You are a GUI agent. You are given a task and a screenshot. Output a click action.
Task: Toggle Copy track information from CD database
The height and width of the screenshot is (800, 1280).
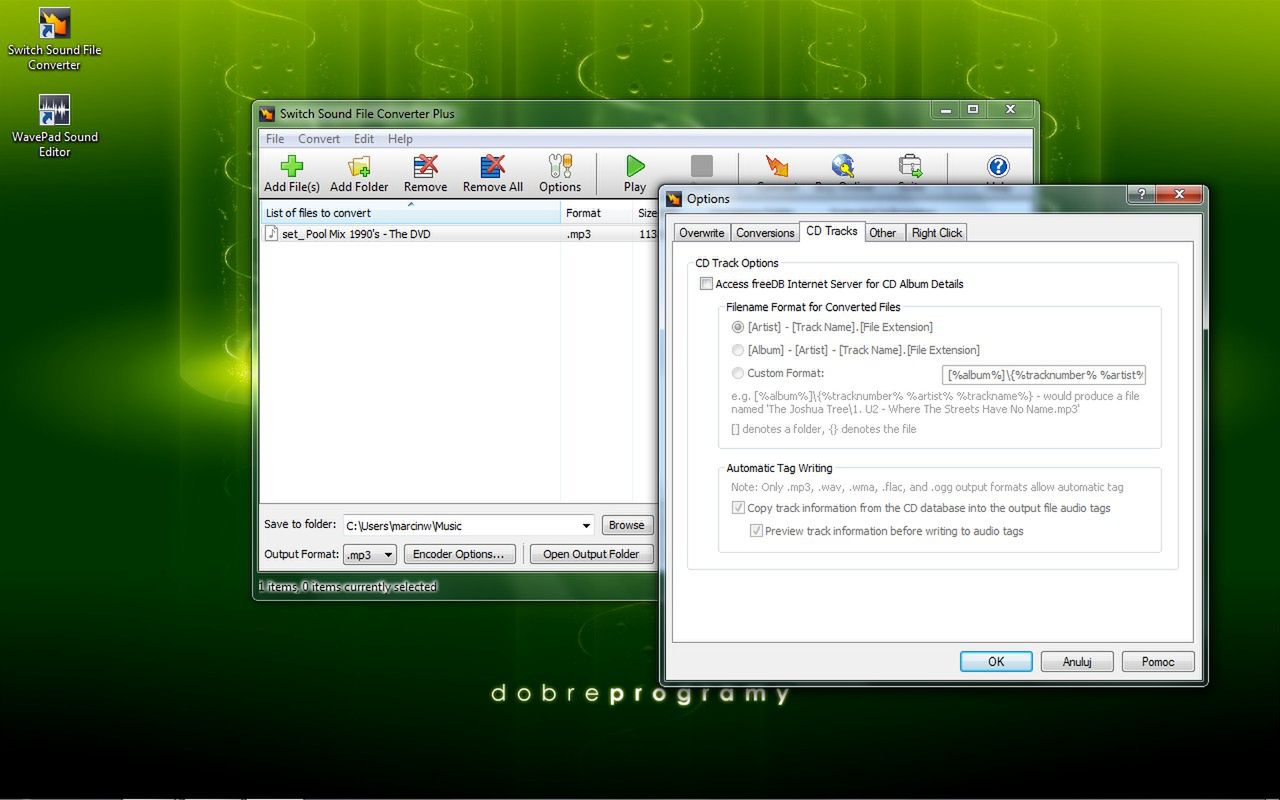[739, 508]
